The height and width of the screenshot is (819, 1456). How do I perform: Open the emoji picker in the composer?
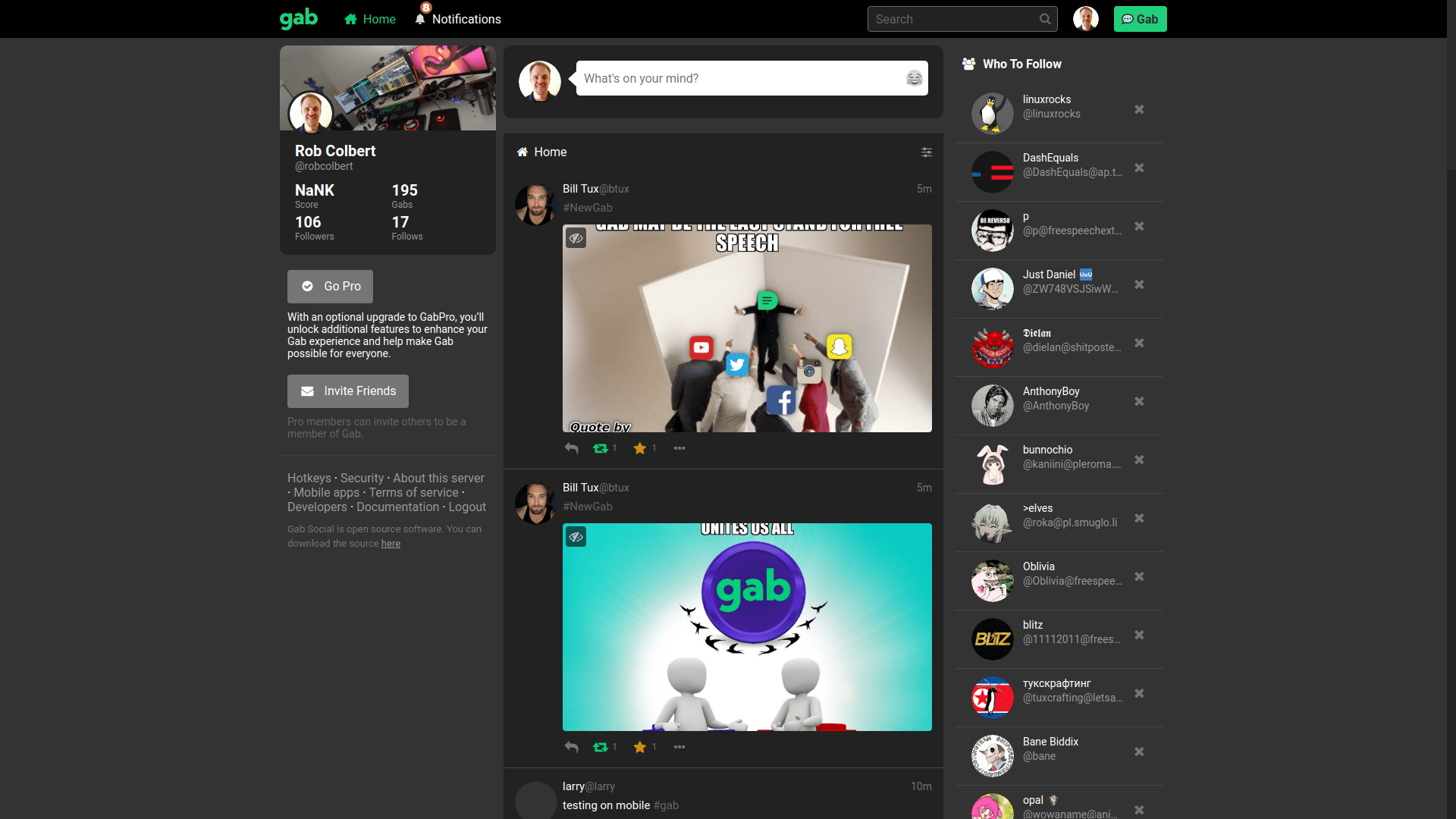915,78
